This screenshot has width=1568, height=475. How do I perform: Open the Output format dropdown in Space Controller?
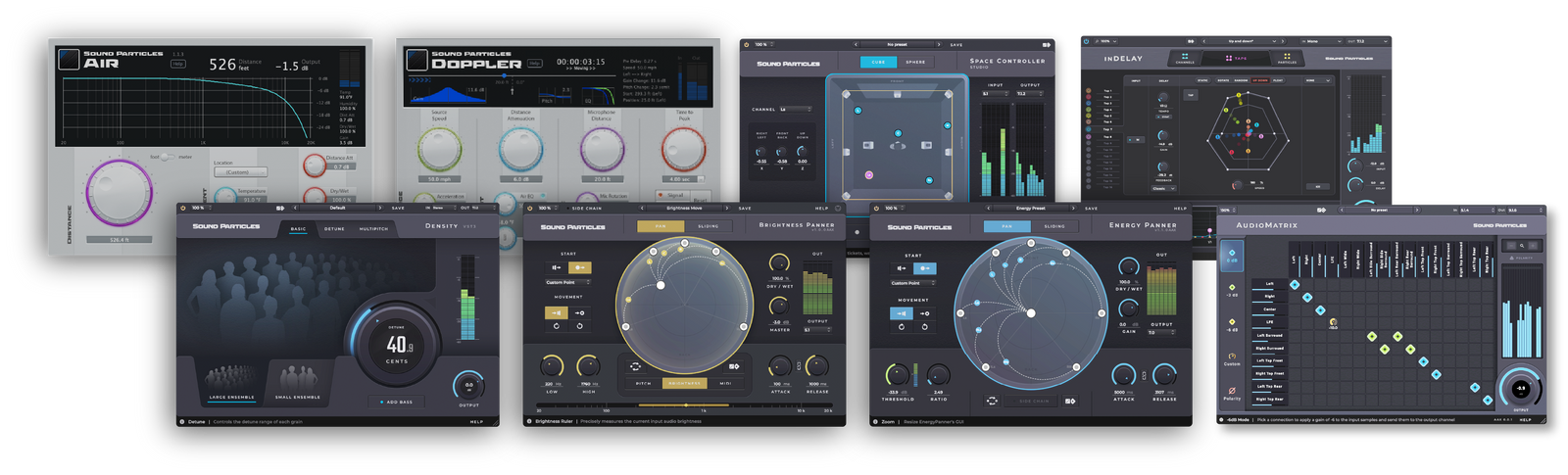click(x=1029, y=94)
